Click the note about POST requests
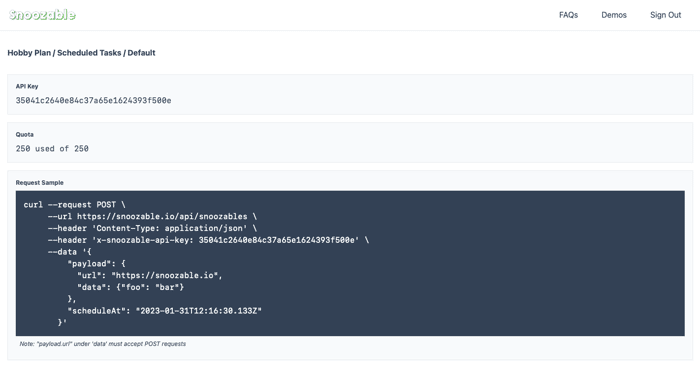 pos(103,344)
